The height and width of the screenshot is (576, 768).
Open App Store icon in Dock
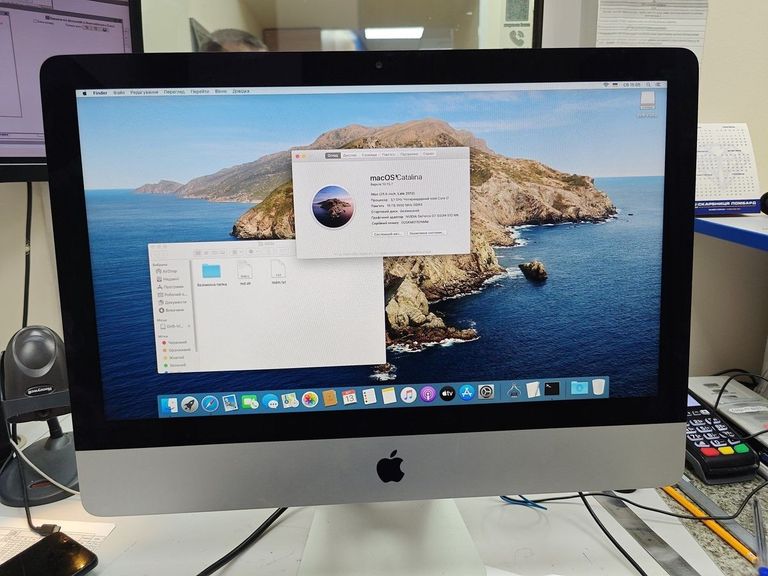pyautogui.click(x=467, y=392)
